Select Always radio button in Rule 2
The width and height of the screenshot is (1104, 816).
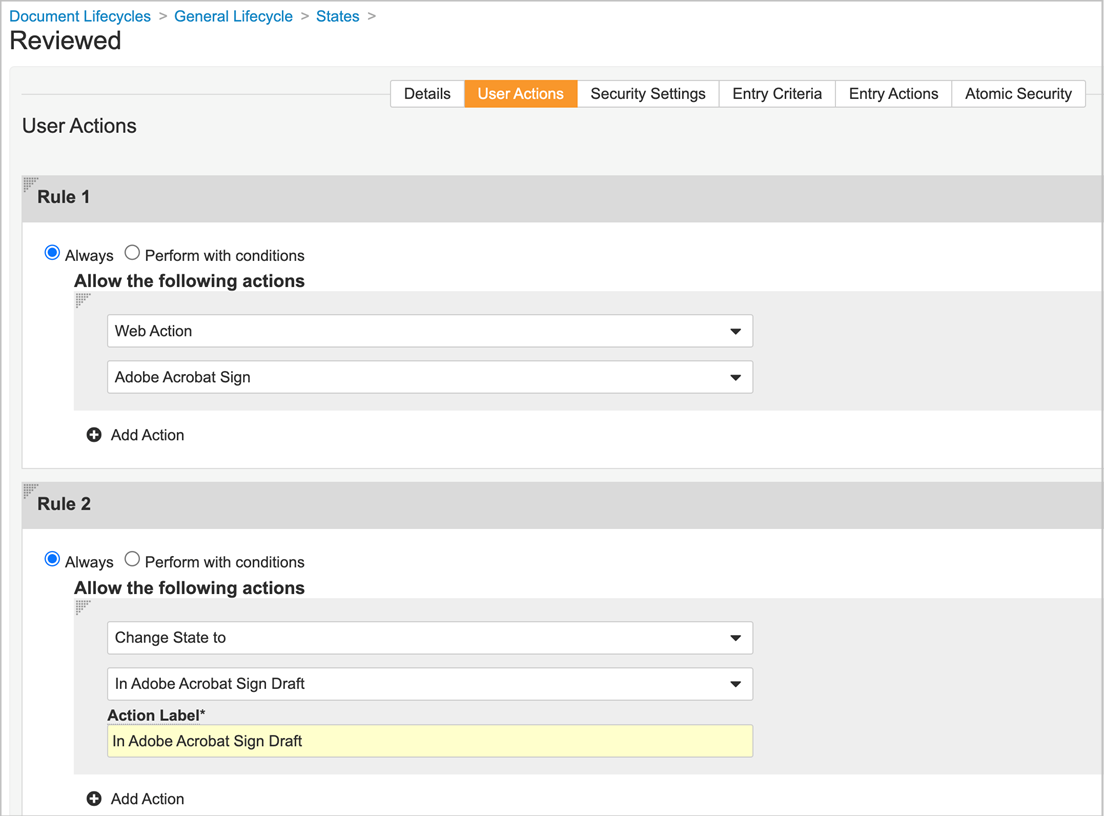click(52, 560)
